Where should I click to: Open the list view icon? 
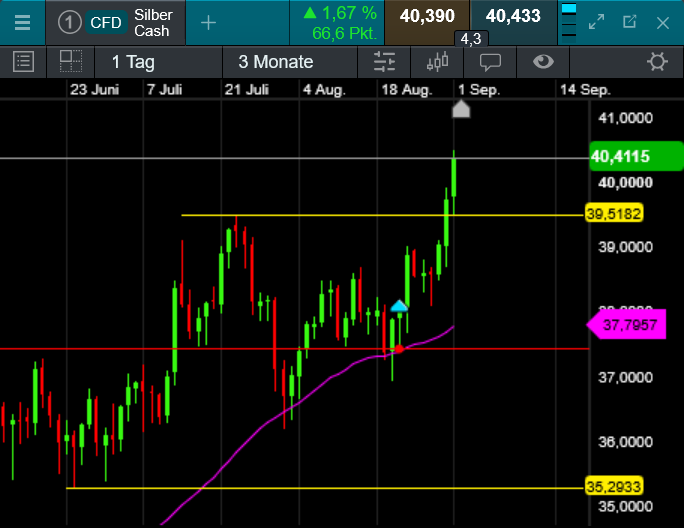[23, 62]
